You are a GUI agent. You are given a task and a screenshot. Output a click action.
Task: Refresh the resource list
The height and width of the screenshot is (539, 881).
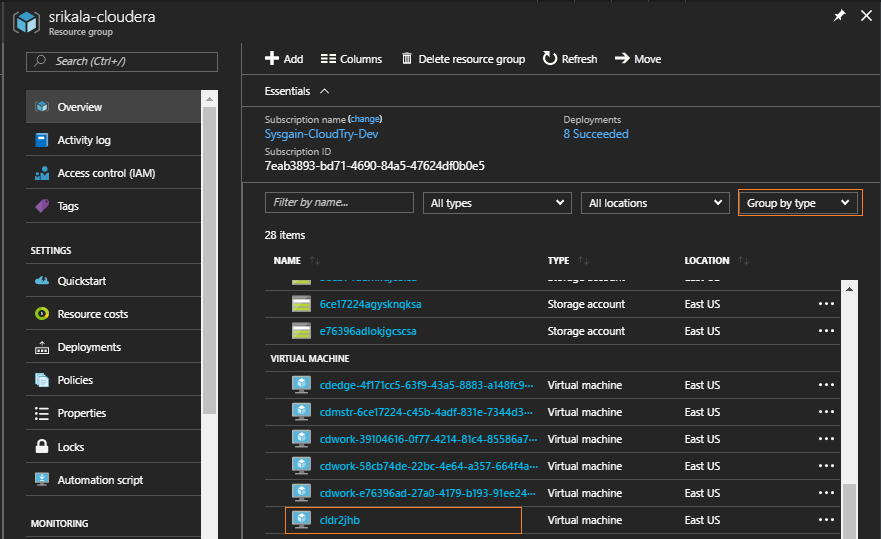570,58
